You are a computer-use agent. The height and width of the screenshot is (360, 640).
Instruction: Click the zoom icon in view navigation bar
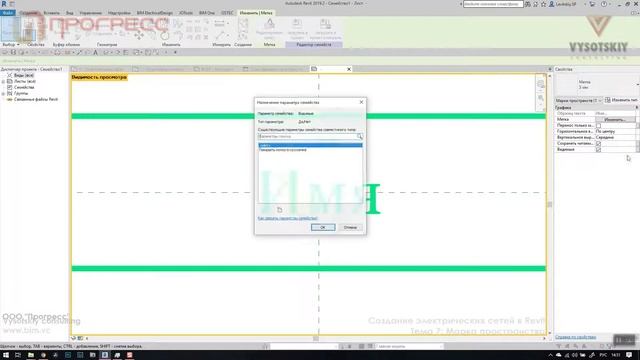point(541,98)
